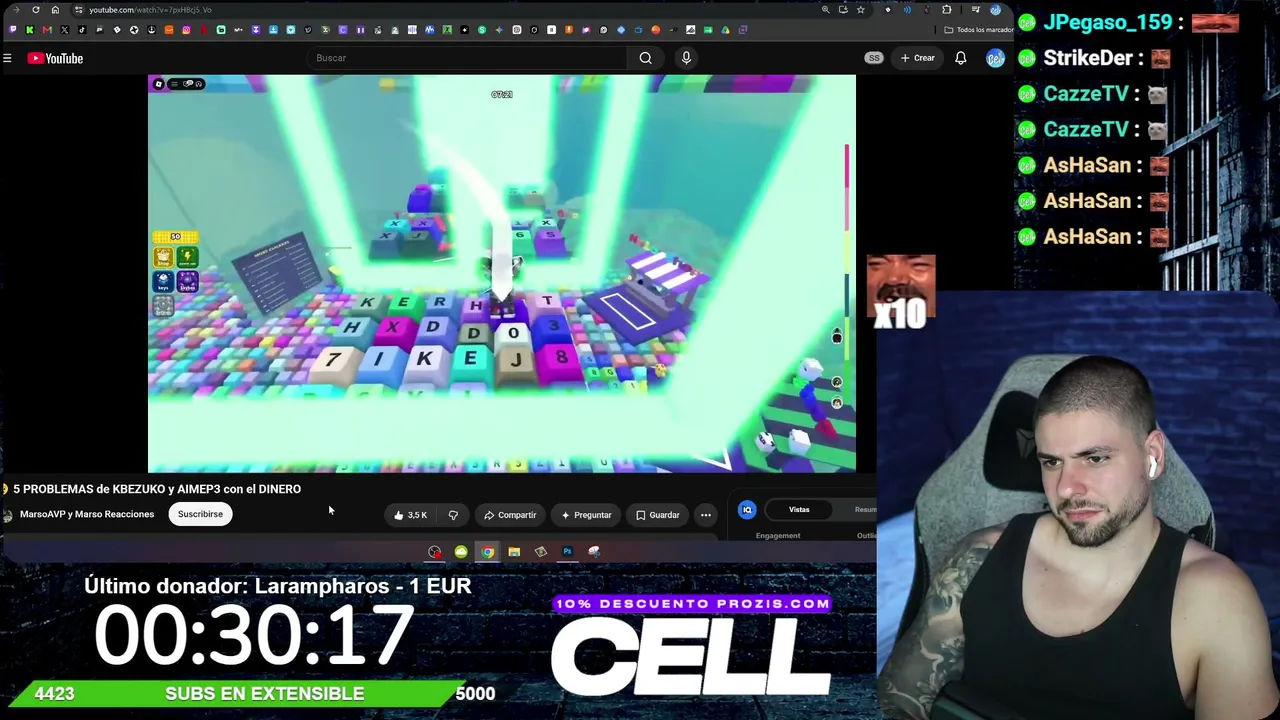The height and width of the screenshot is (720, 1280).
Task: Save the video with Guardar
Action: pyautogui.click(x=658, y=515)
